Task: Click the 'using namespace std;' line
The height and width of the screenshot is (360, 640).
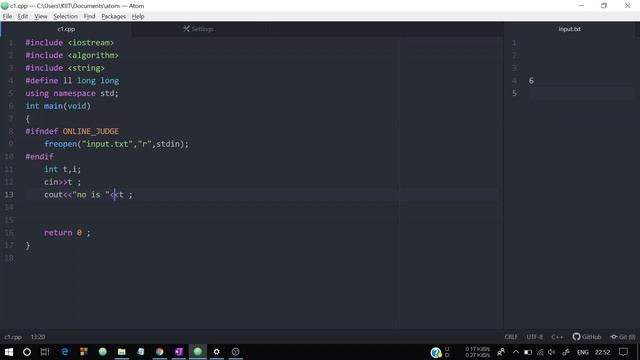Action: 72,93
